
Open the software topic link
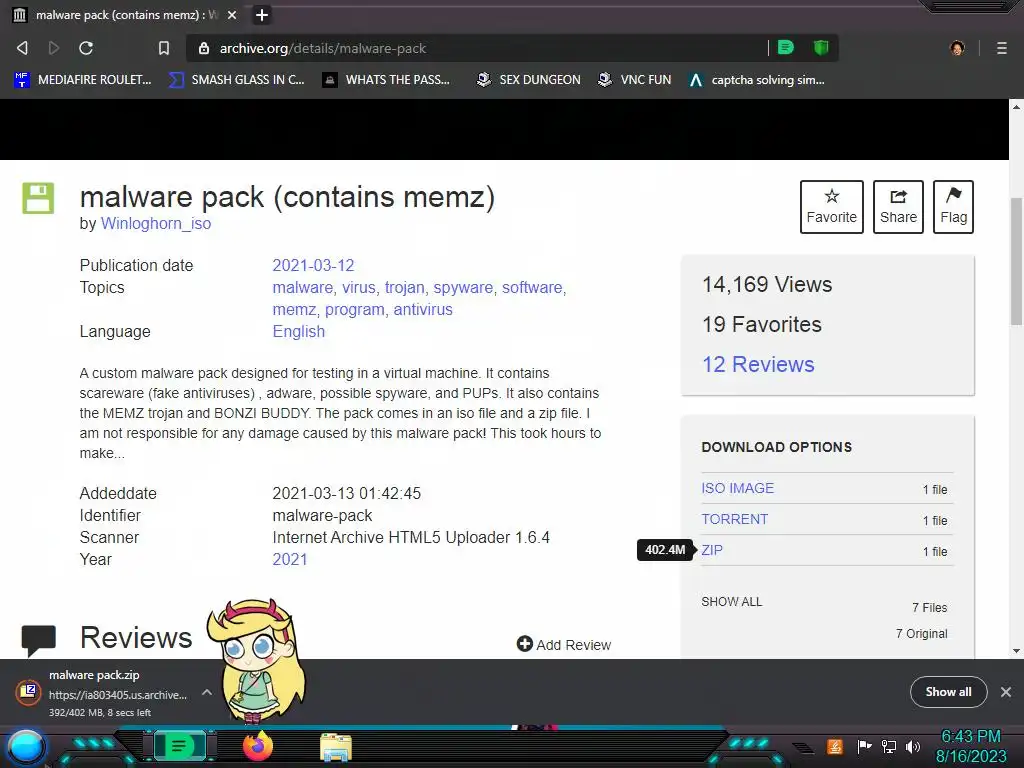(x=532, y=287)
